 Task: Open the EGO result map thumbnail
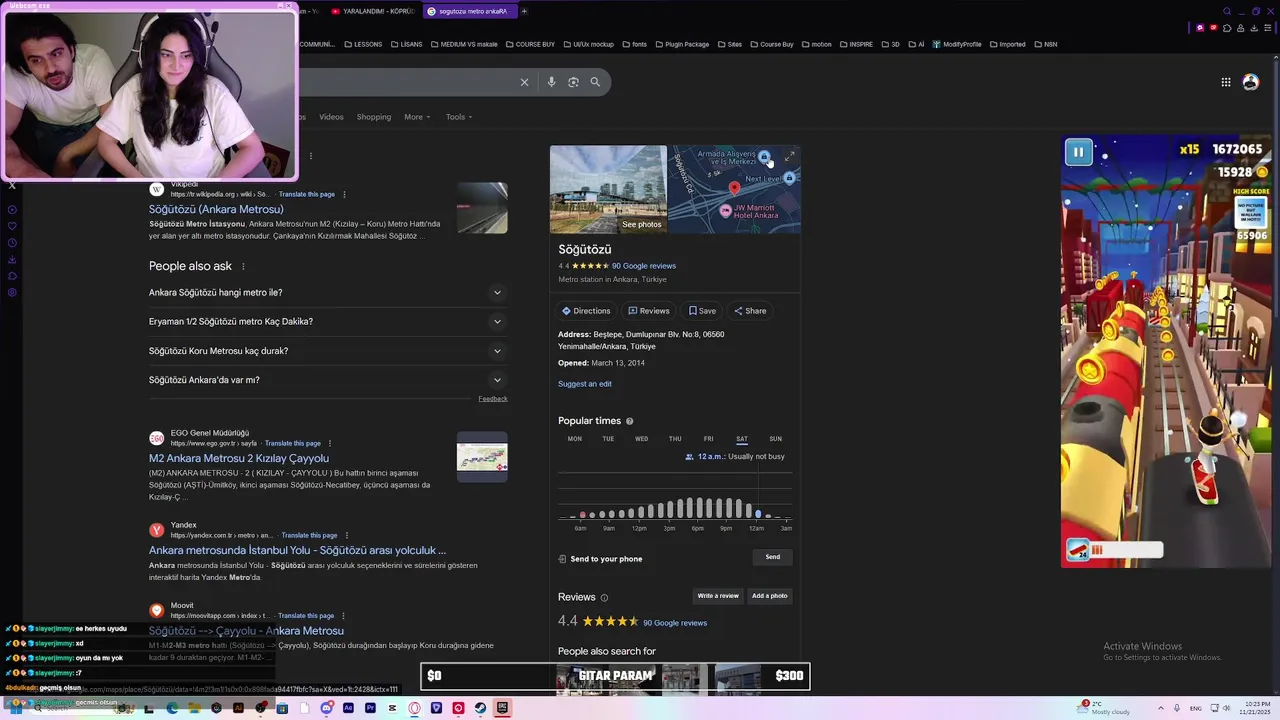[482, 457]
